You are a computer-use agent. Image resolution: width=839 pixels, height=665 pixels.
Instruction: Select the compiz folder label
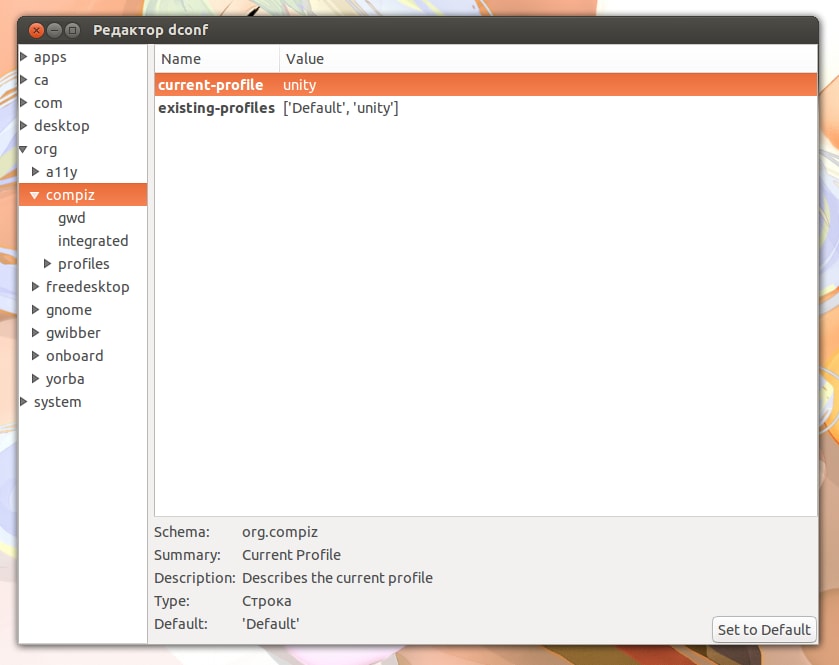[70, 195]
